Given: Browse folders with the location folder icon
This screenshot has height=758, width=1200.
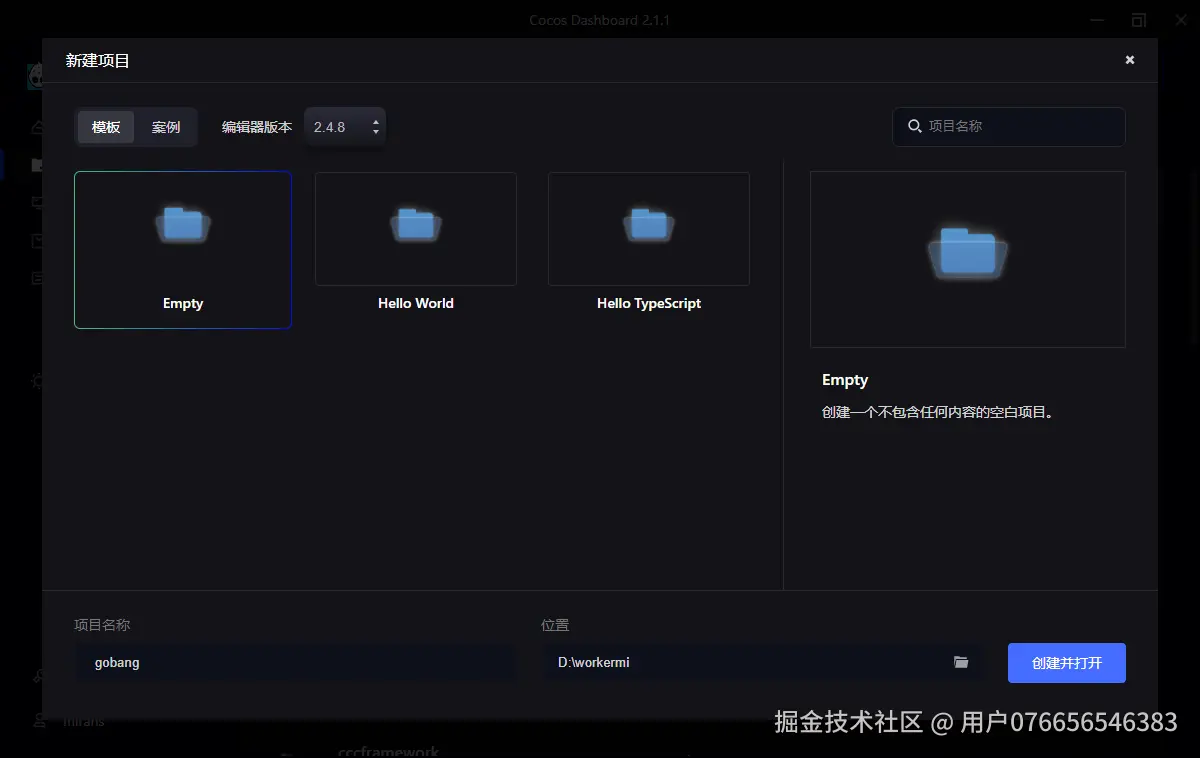Looking at the screenshot, I should (961, 662).
